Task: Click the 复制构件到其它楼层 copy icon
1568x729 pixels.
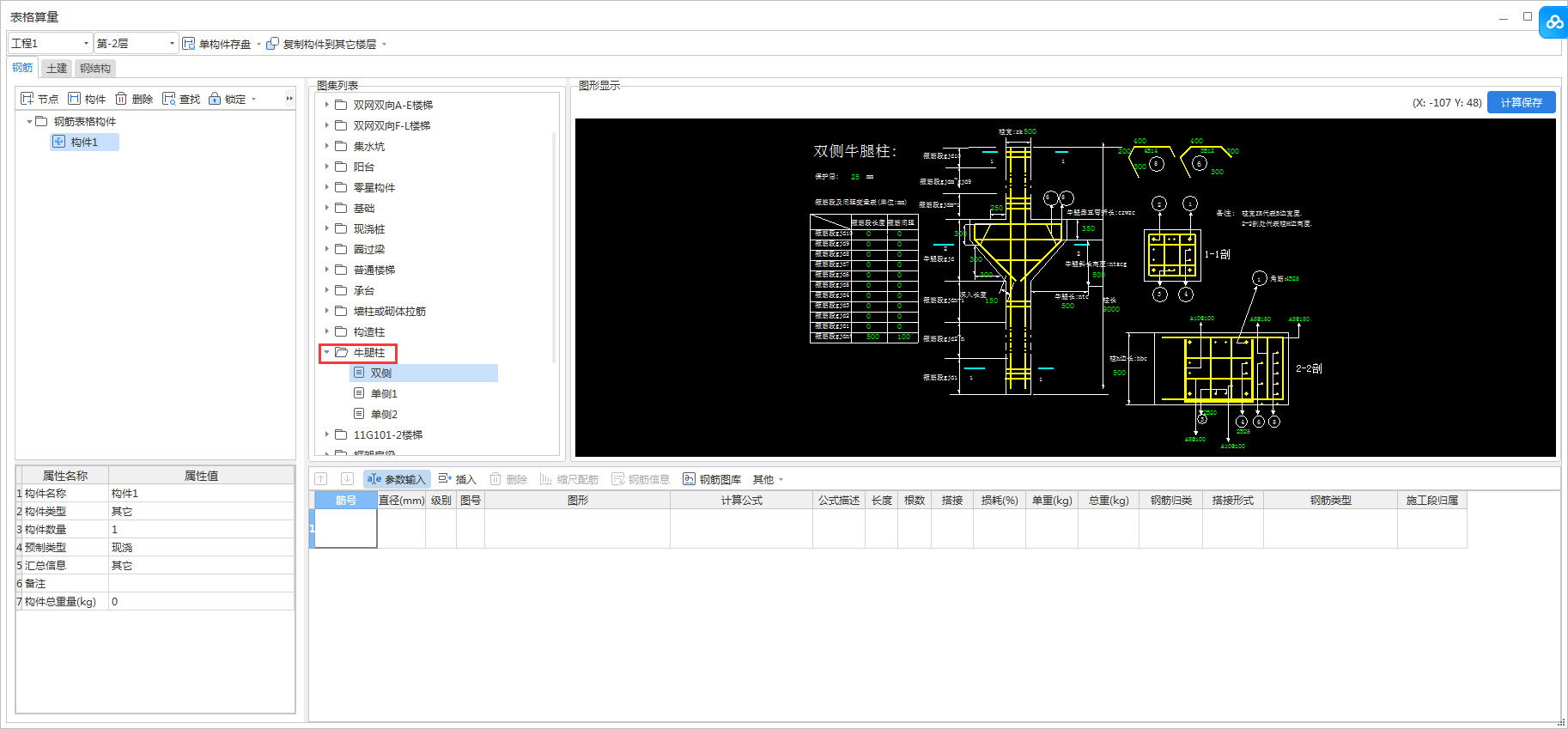Action: click(273, 44)
